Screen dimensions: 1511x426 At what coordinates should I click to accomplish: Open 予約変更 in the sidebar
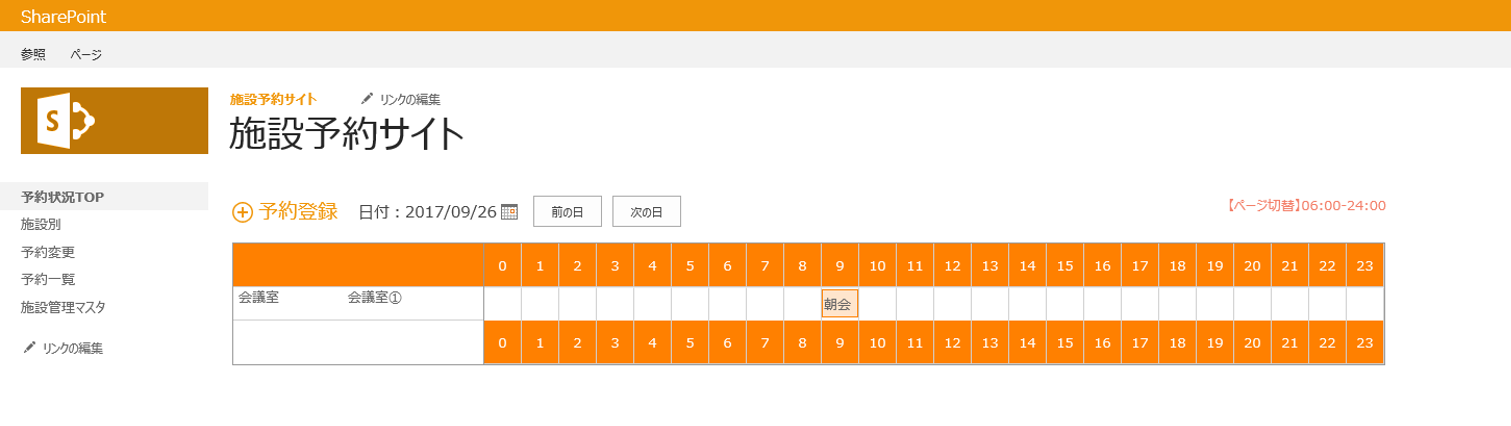click(48, 252)
